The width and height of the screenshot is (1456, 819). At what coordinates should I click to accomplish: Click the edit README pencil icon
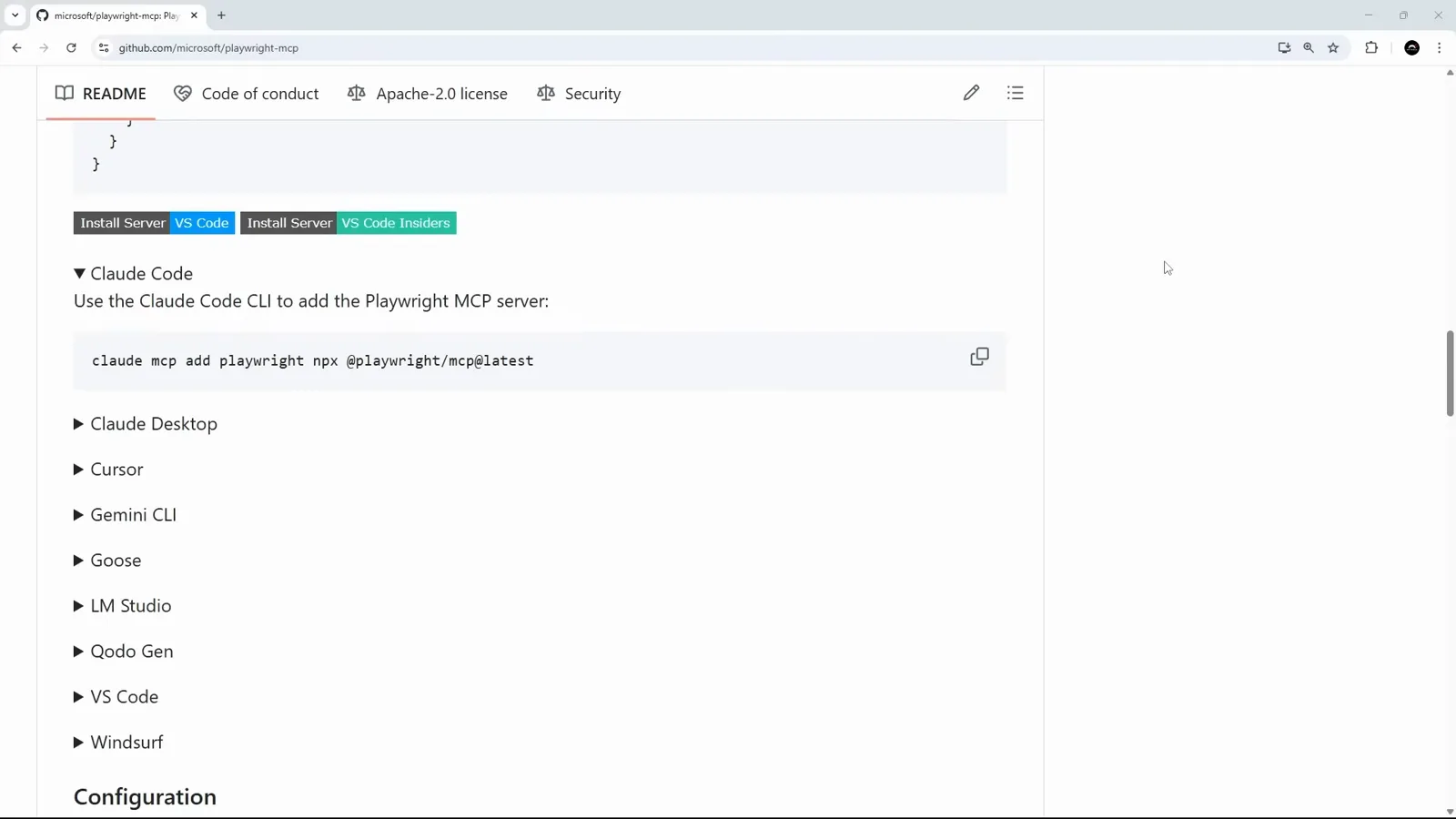point(971,93)
